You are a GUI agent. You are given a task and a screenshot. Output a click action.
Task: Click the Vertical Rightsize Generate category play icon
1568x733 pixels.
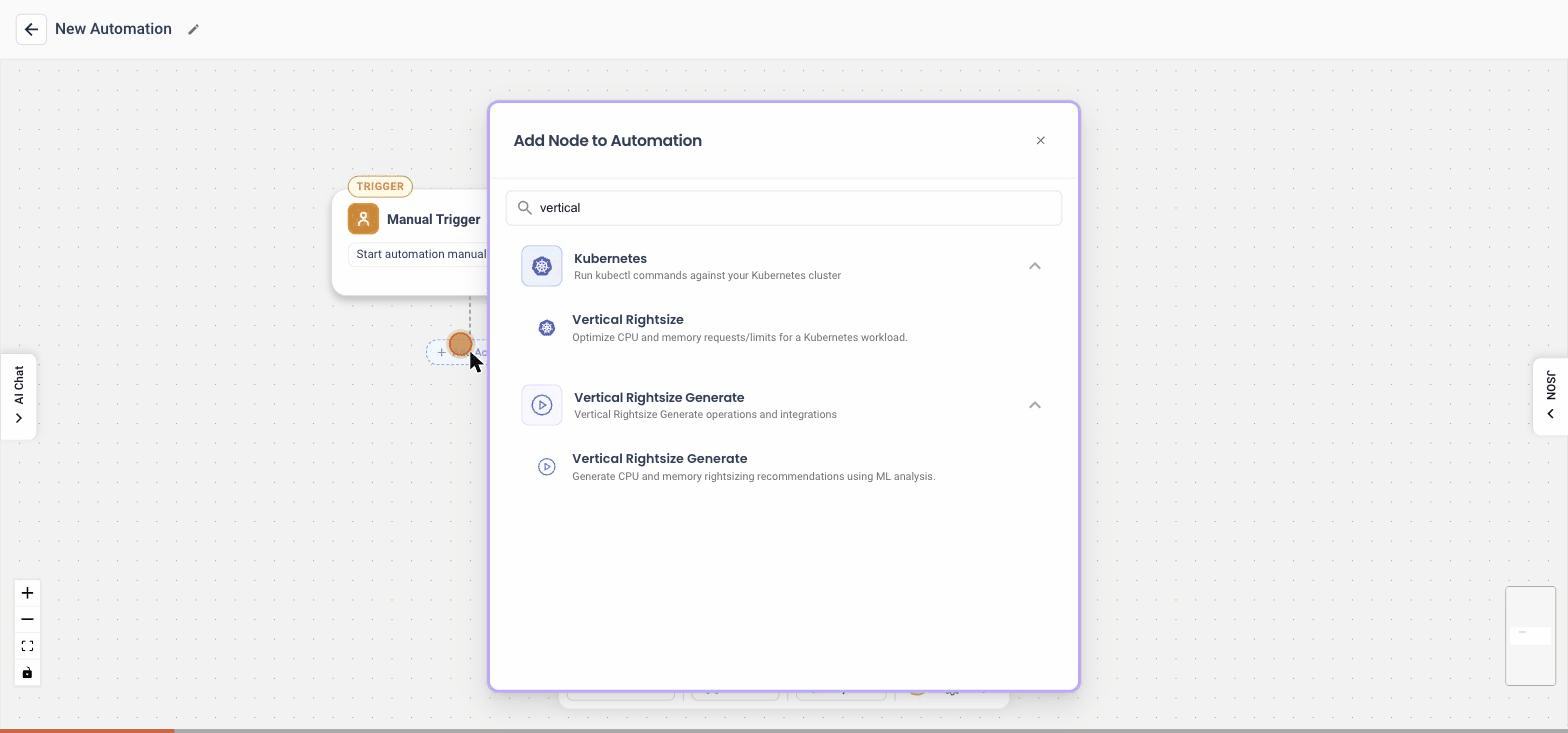pyautogui.click(x=542, y=405)
